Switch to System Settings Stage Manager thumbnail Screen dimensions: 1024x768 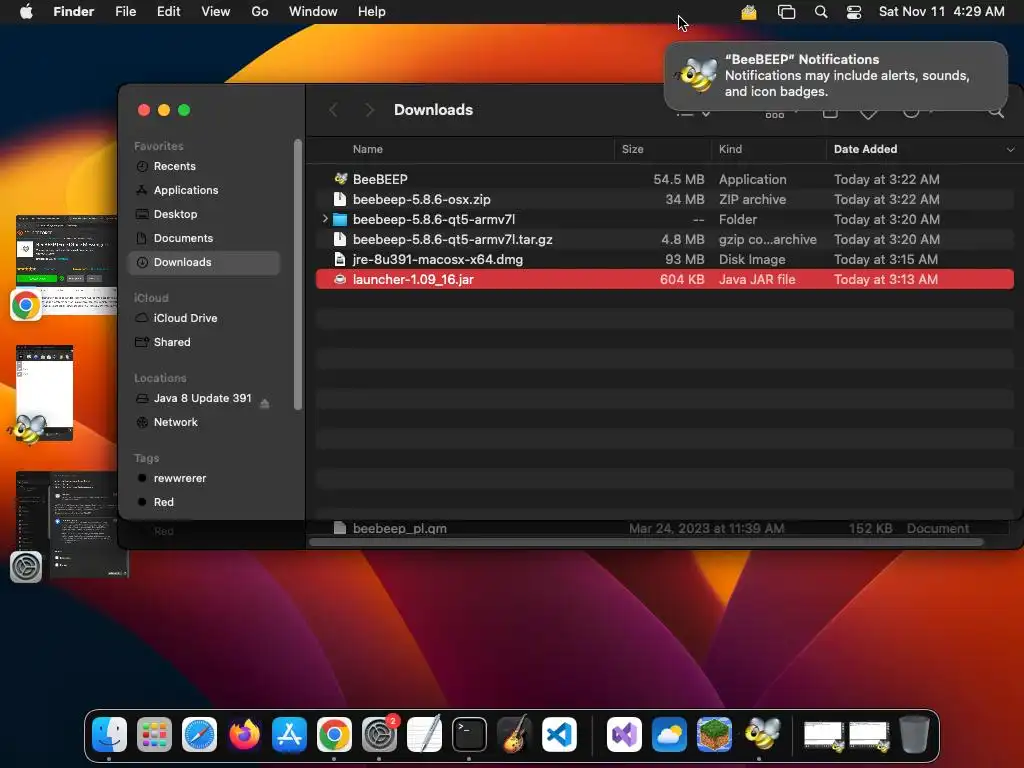point(71,524)
